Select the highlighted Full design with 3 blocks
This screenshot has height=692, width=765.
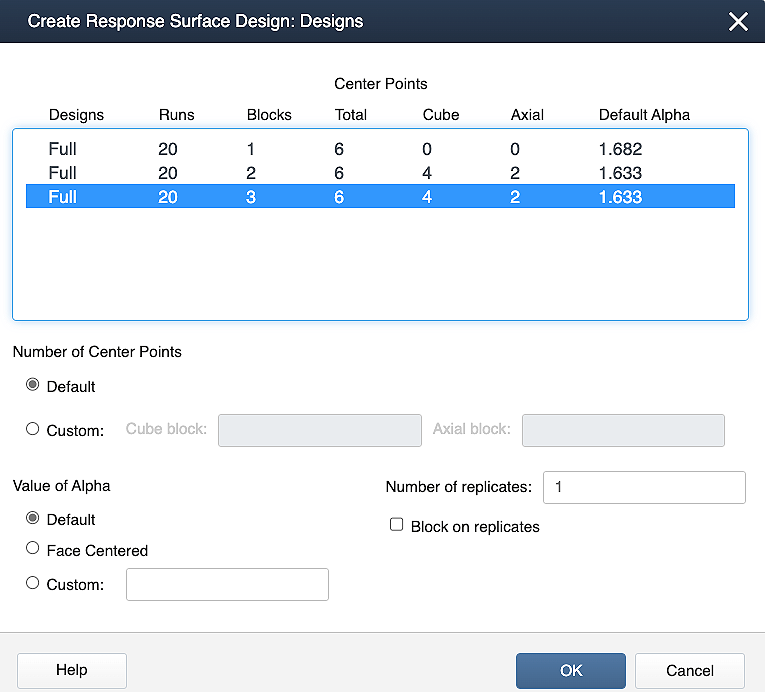coord(380,197)
